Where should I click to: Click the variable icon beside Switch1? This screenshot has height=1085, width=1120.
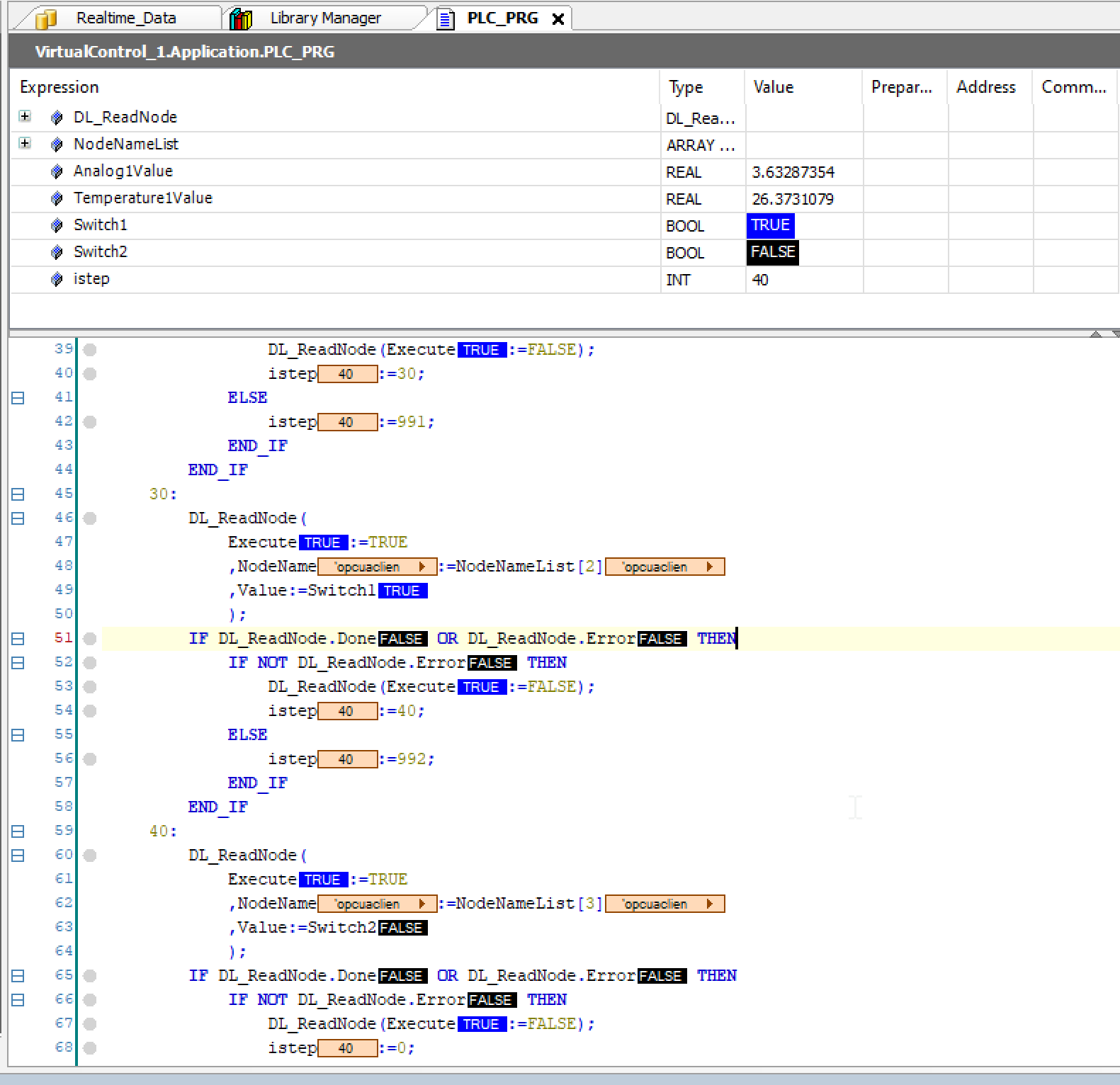point(57,225)
